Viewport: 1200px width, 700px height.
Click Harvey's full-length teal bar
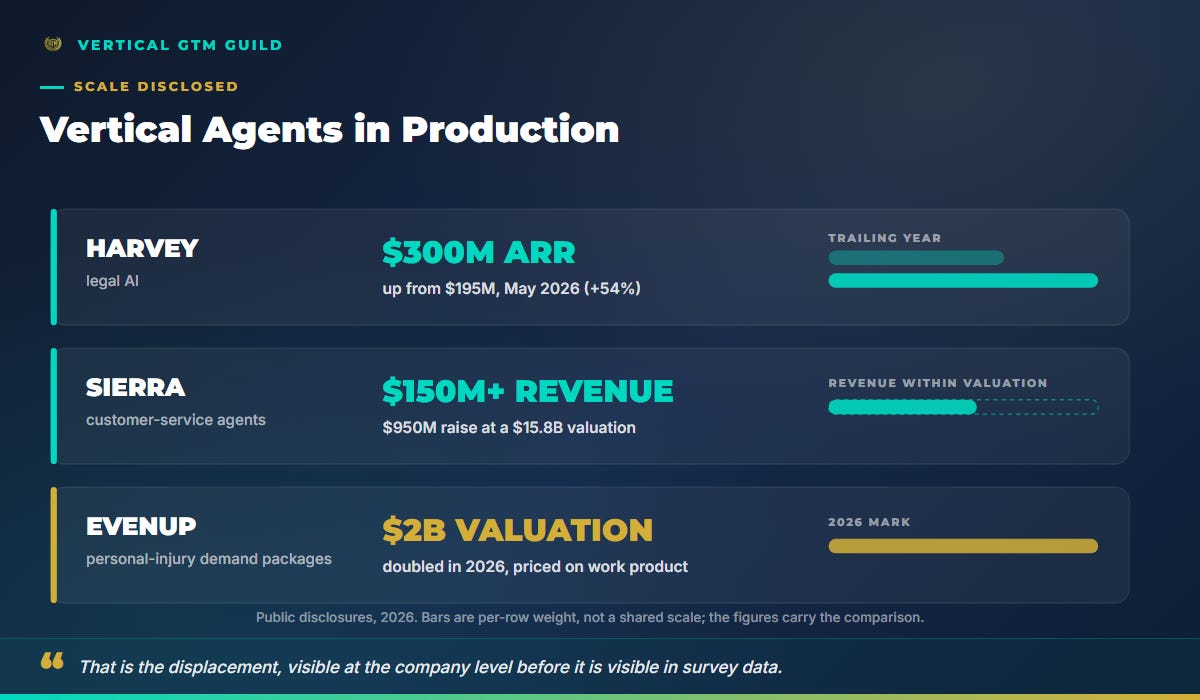(963, 281)
